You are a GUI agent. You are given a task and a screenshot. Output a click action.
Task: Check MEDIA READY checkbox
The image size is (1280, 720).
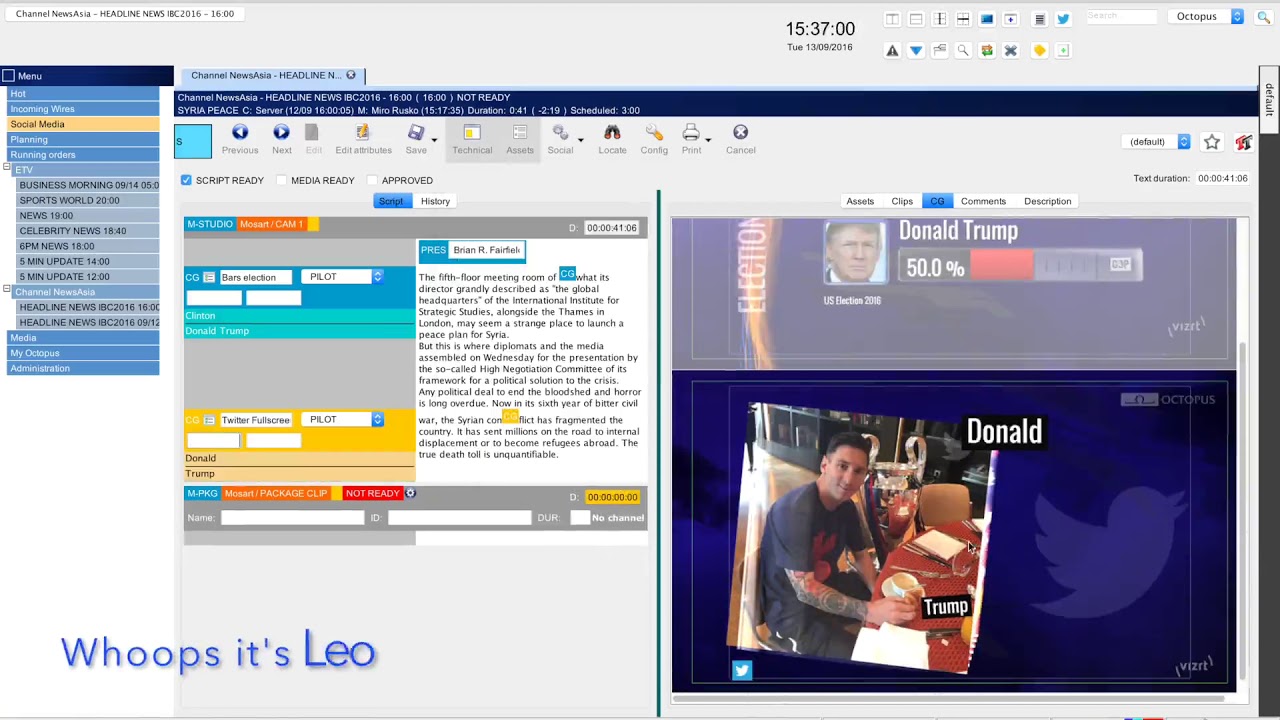pos(282,180)
